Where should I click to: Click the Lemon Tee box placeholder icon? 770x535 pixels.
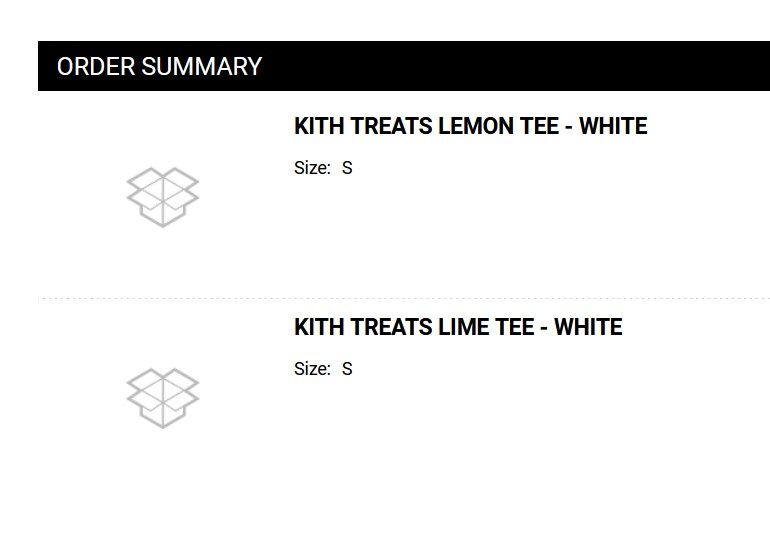[x=162, y=197]
